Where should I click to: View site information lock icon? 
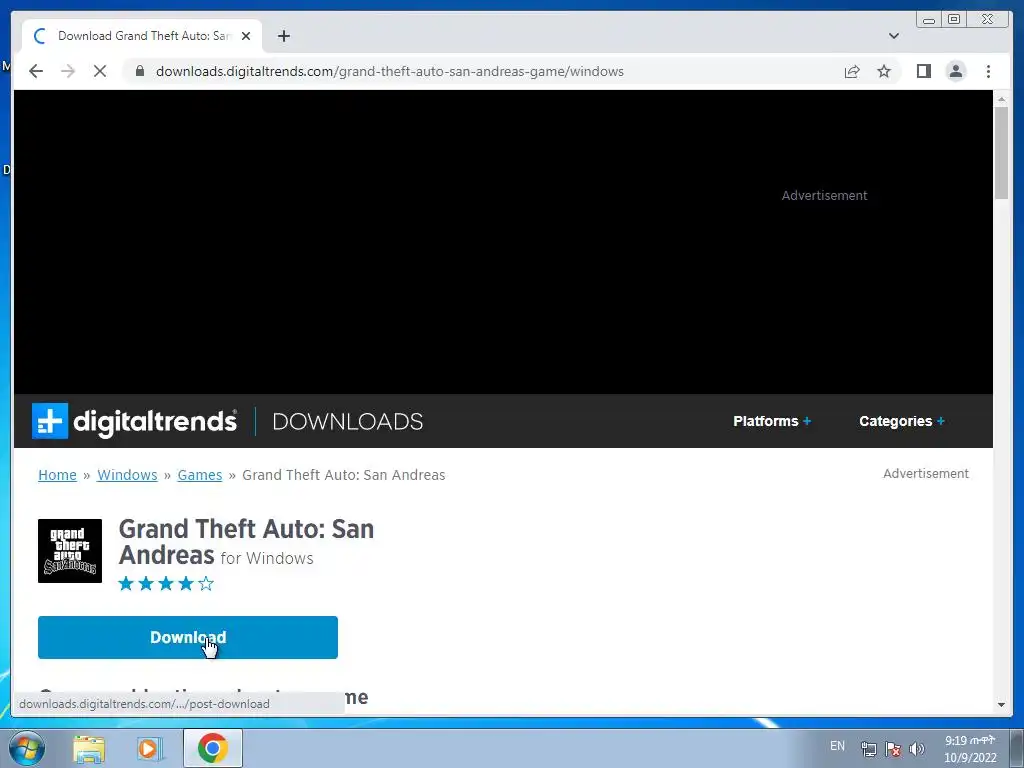(140, 71)
